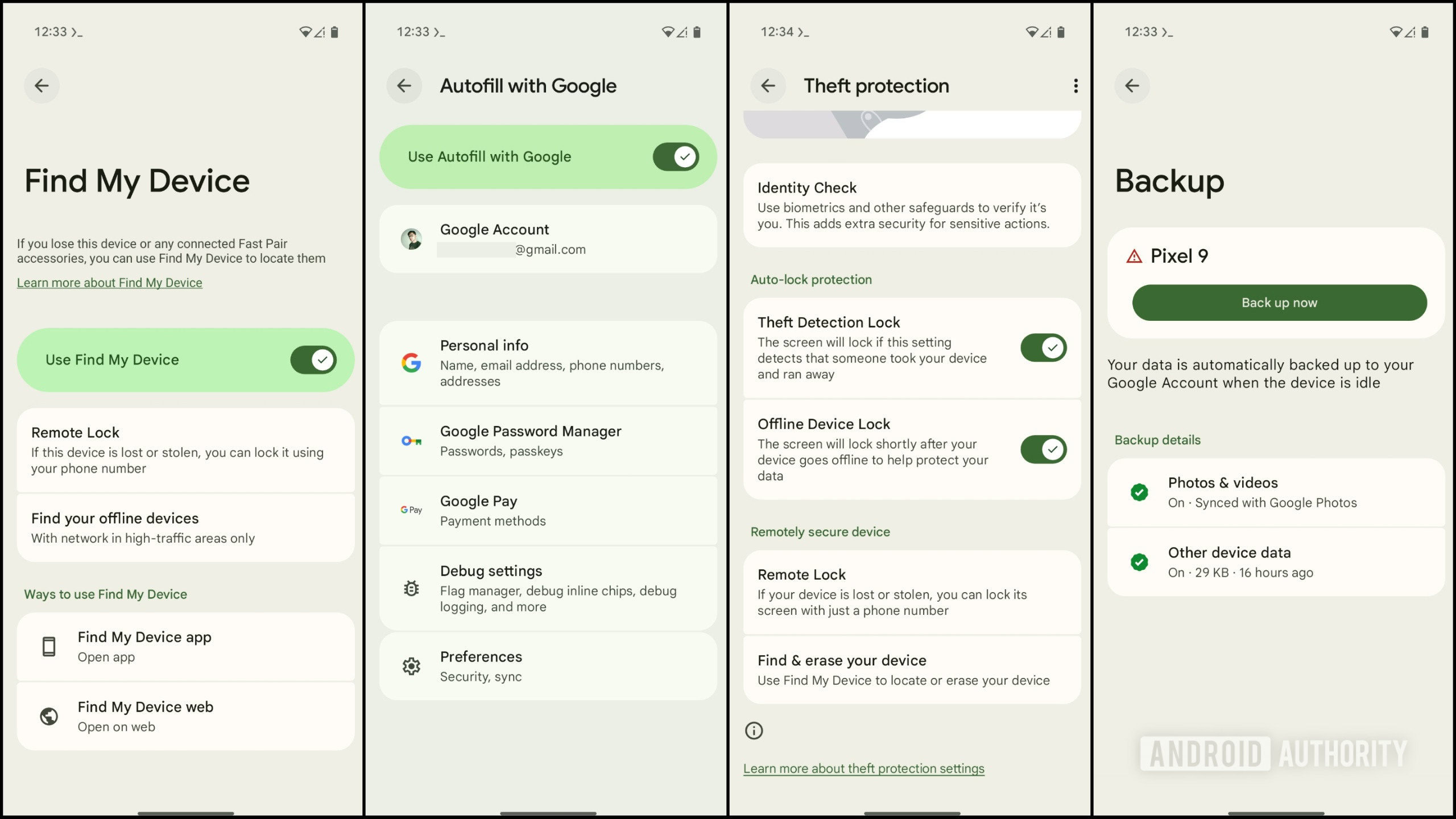The width and height of the screenshot is (1456, 819).
Task: Tap the Google Account profile picture
Action: 411,239
